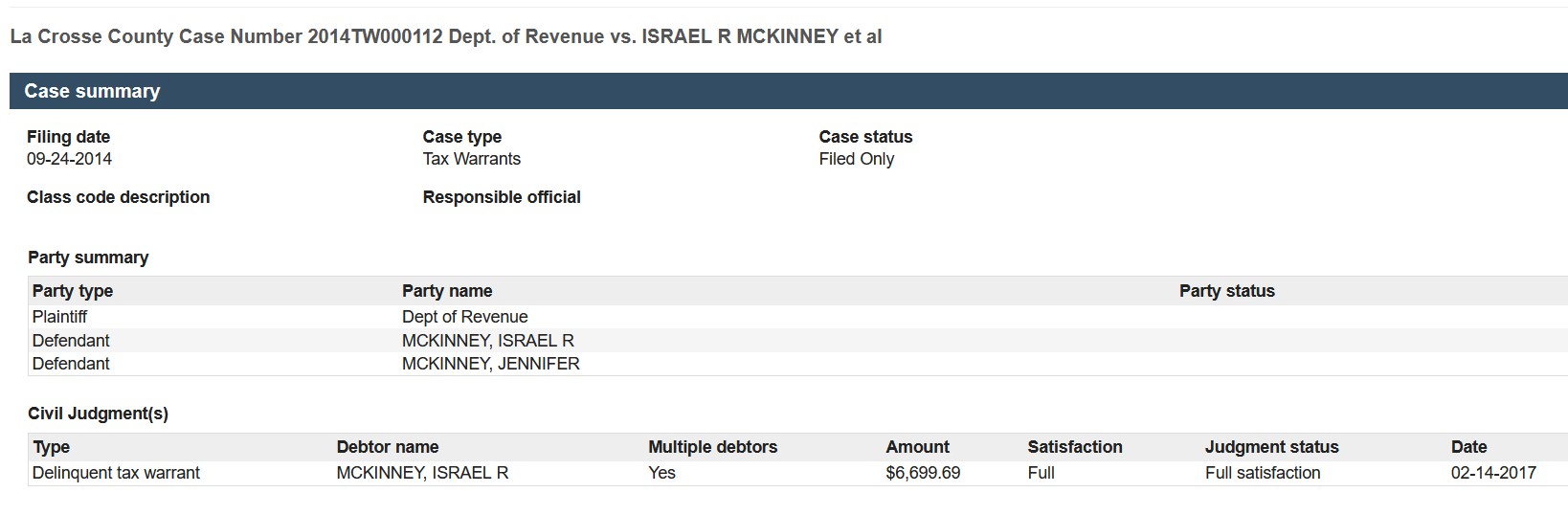Click the Delinquent tax warrant entry
The width and height of the screenshot is (1568, 515).
(116, 473)
